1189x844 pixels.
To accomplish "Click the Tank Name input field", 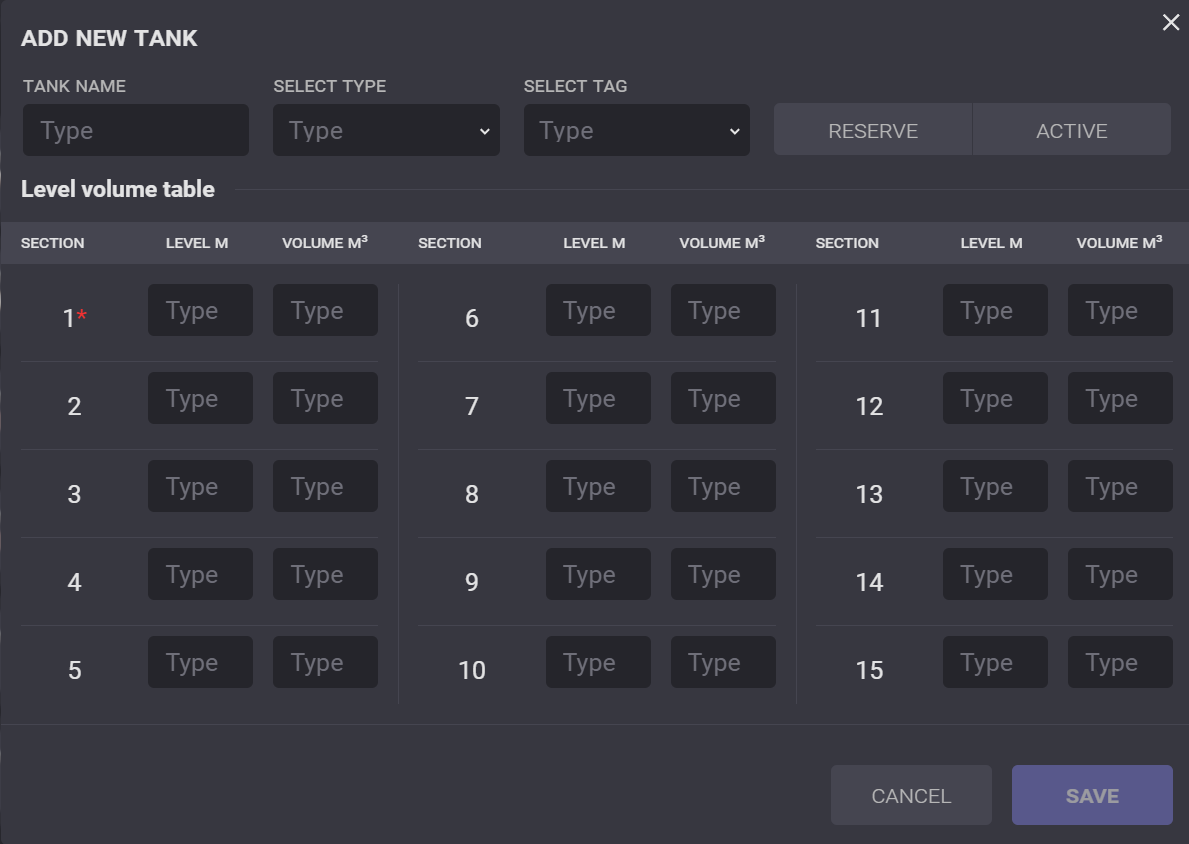I will tap(136, 130).
